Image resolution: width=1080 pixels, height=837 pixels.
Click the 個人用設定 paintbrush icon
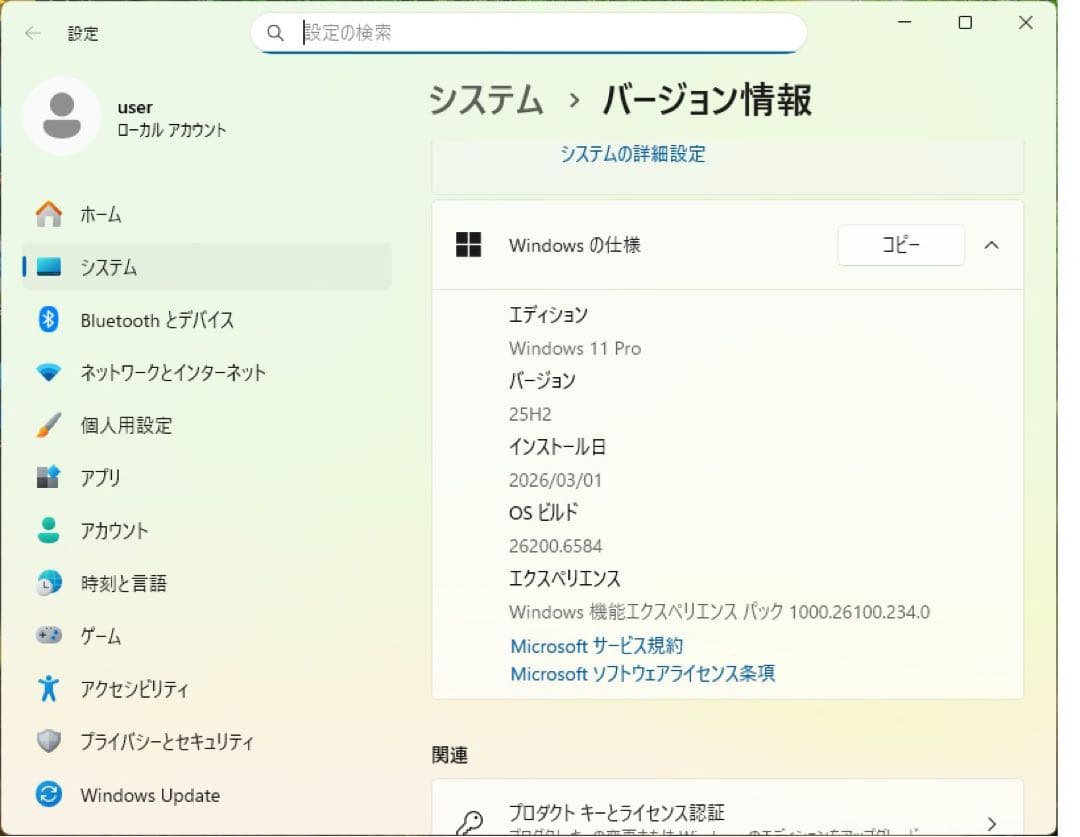point(48,425)
